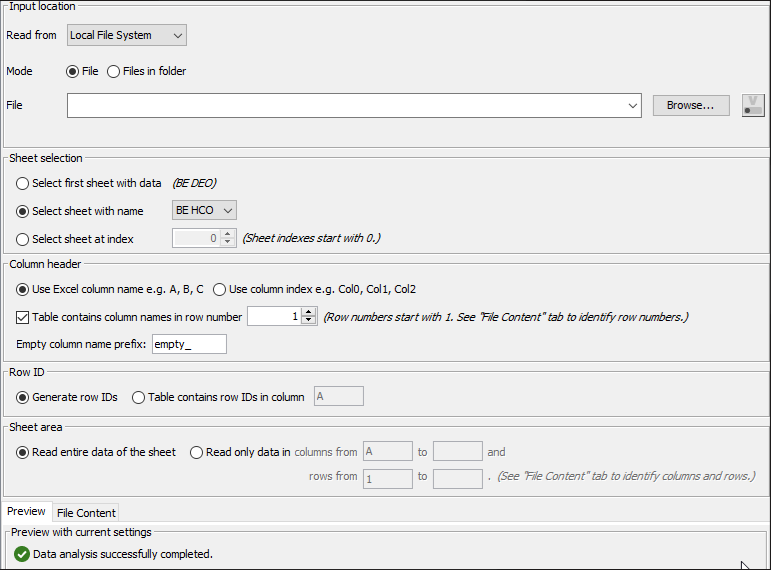Decrease column names row number with down arrow
Image resolution: width=772 pixels, height=570 pixels.
(309, 321)
